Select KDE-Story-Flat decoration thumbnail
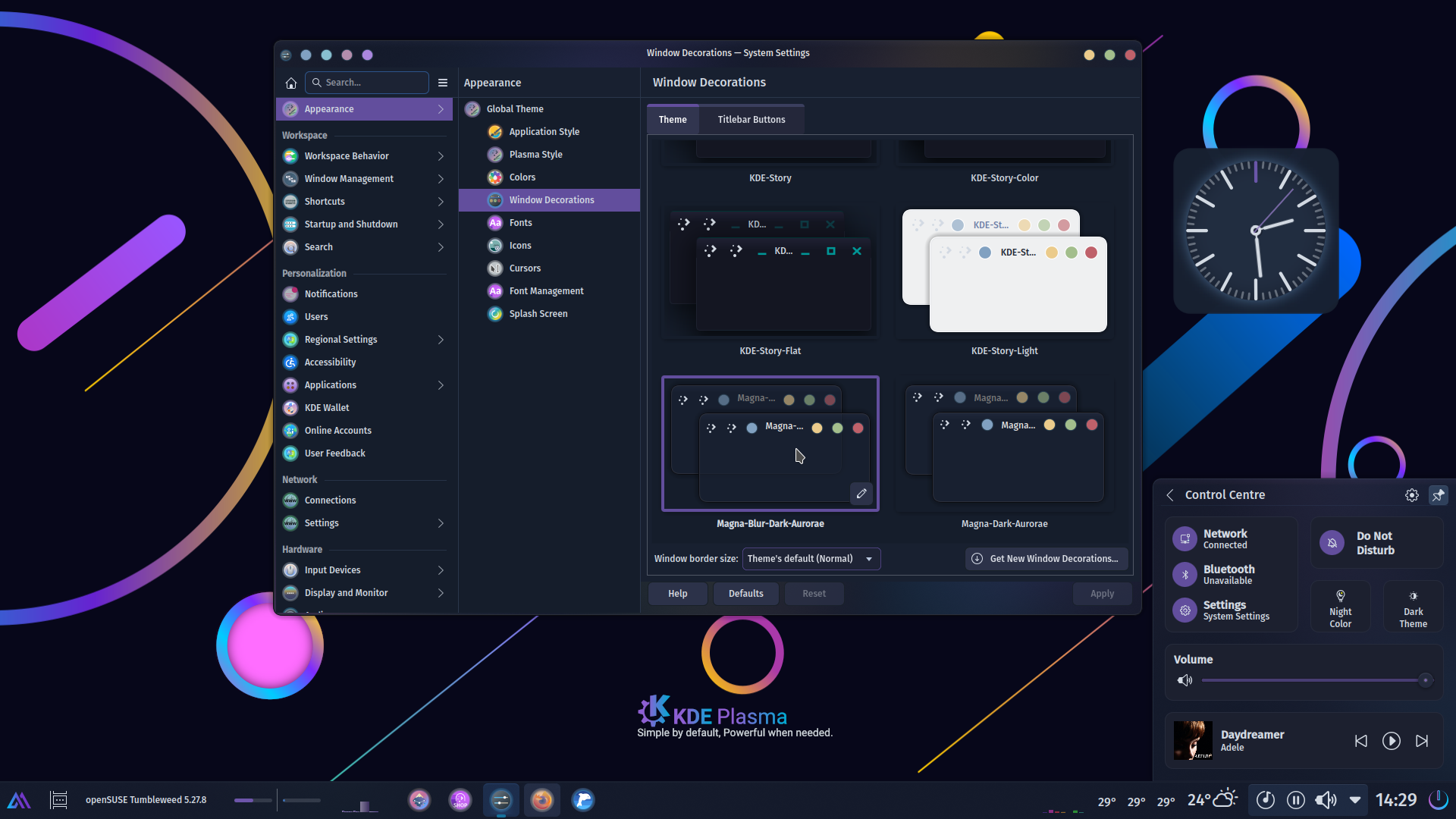 (x=770, y=271)
